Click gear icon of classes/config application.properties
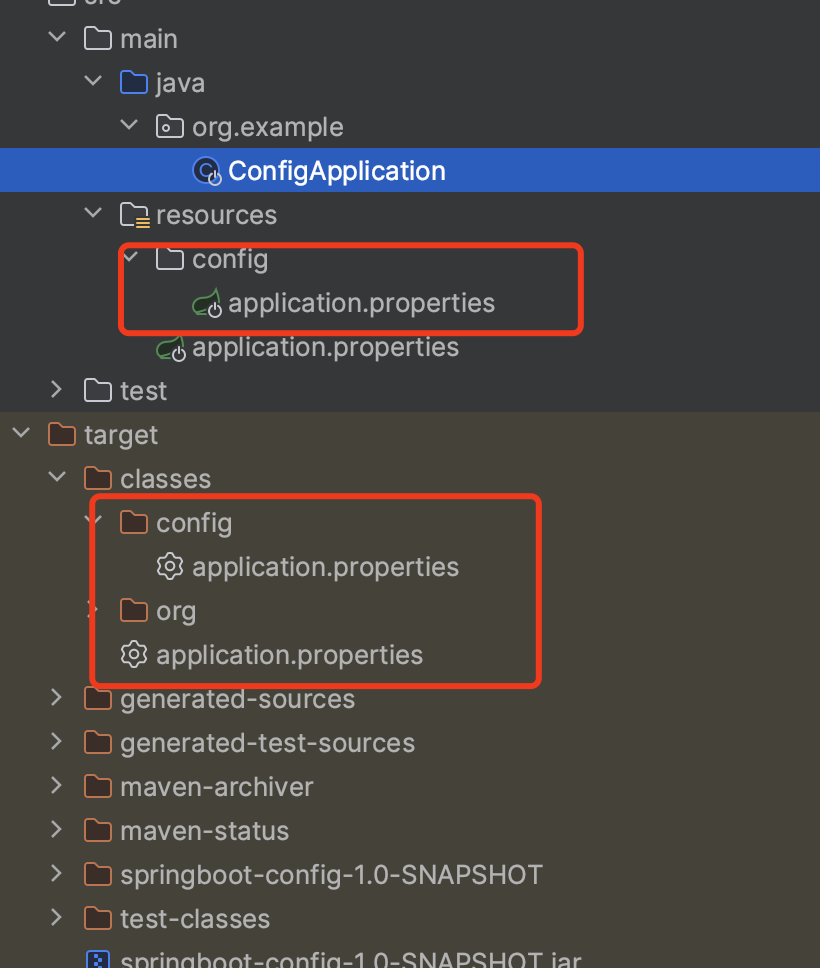The image size is (820, 968). [x=170, y=567]
